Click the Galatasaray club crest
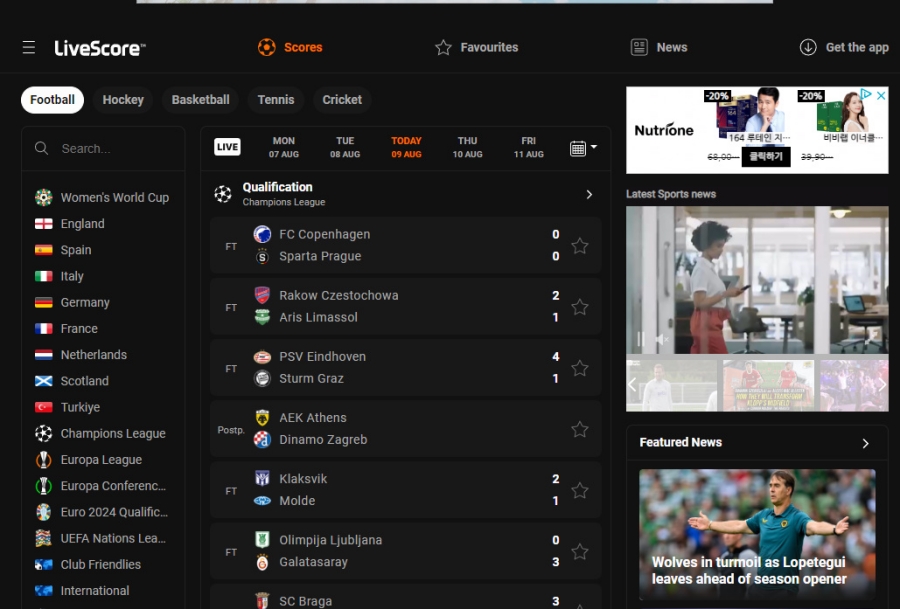 262,562
